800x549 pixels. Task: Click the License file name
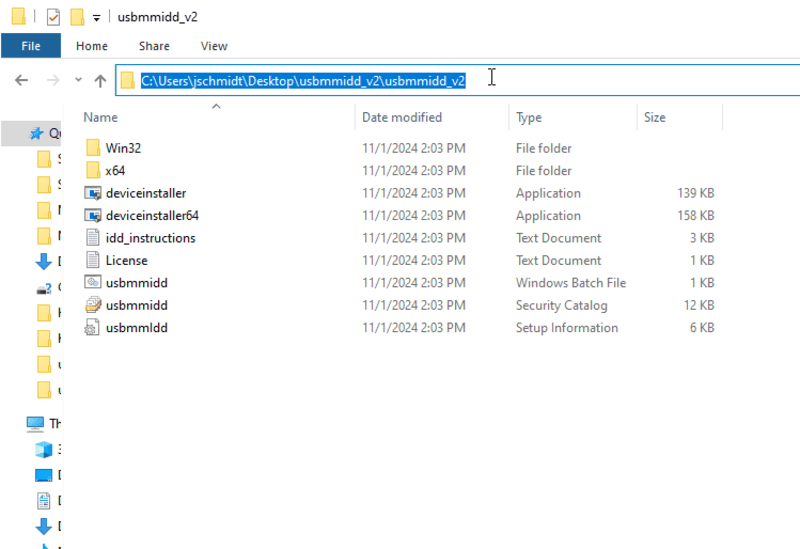pos(127,260)
